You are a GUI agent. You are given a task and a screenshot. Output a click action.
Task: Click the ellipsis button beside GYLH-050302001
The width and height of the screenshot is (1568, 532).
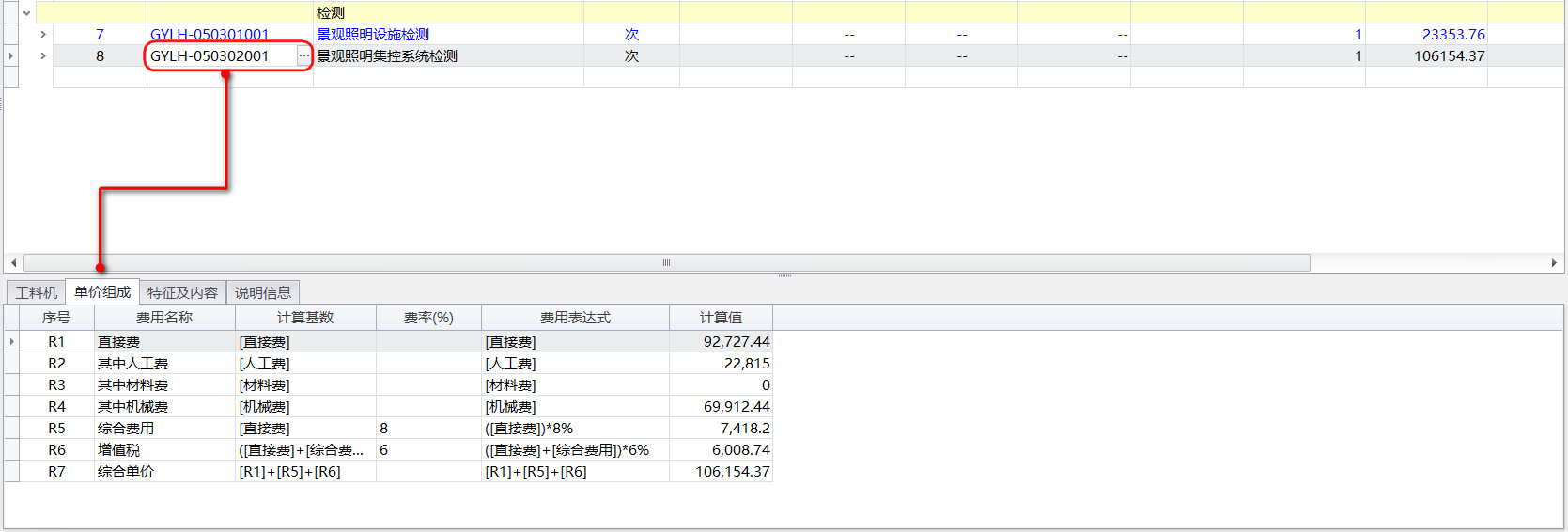coord(303,56)
